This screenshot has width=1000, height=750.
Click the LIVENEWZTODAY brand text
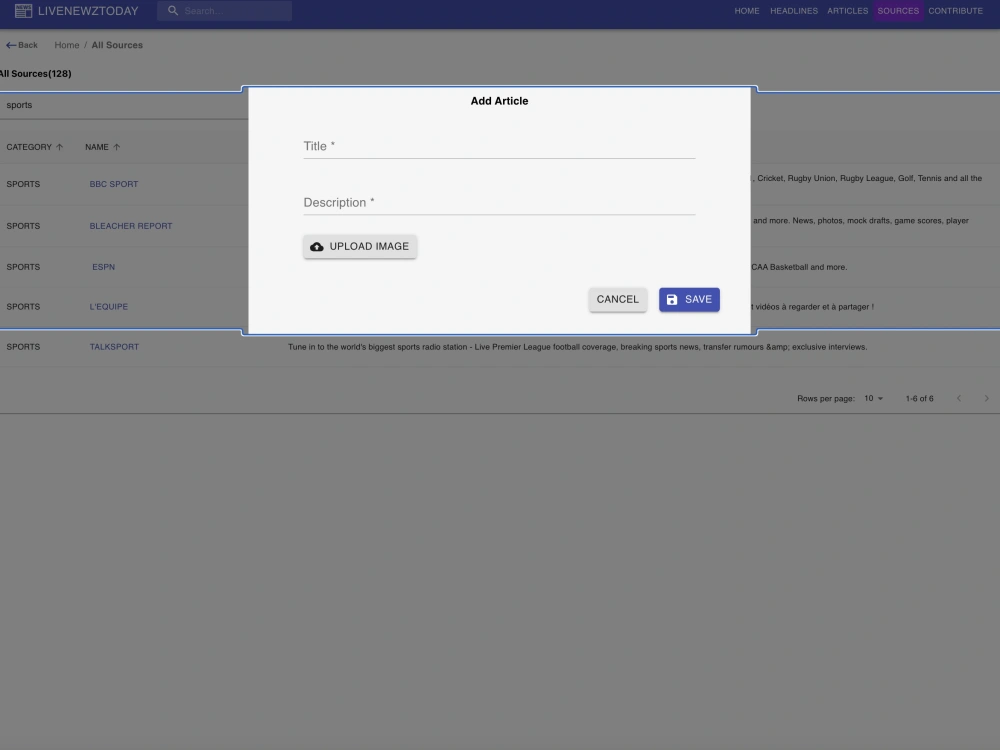[88, 11]
